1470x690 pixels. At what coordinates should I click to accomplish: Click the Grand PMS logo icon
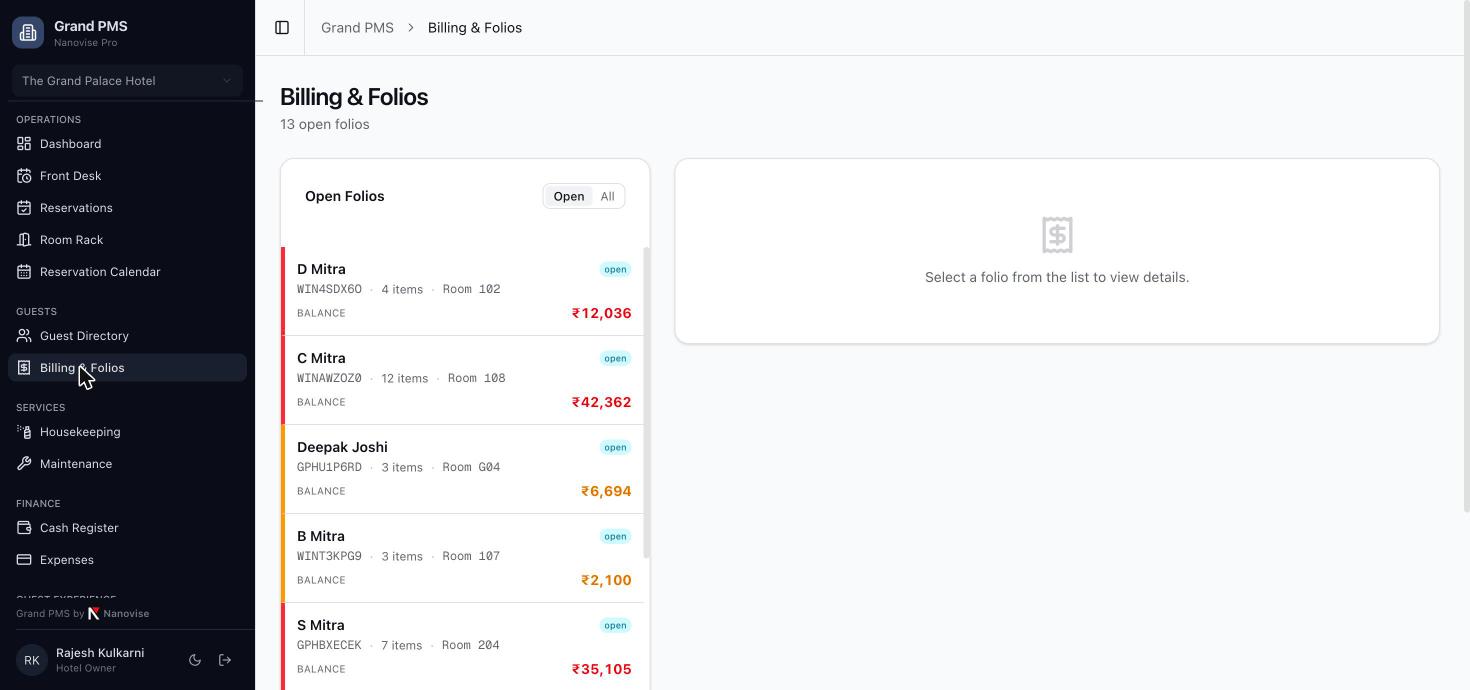click(x=28, y=32)
